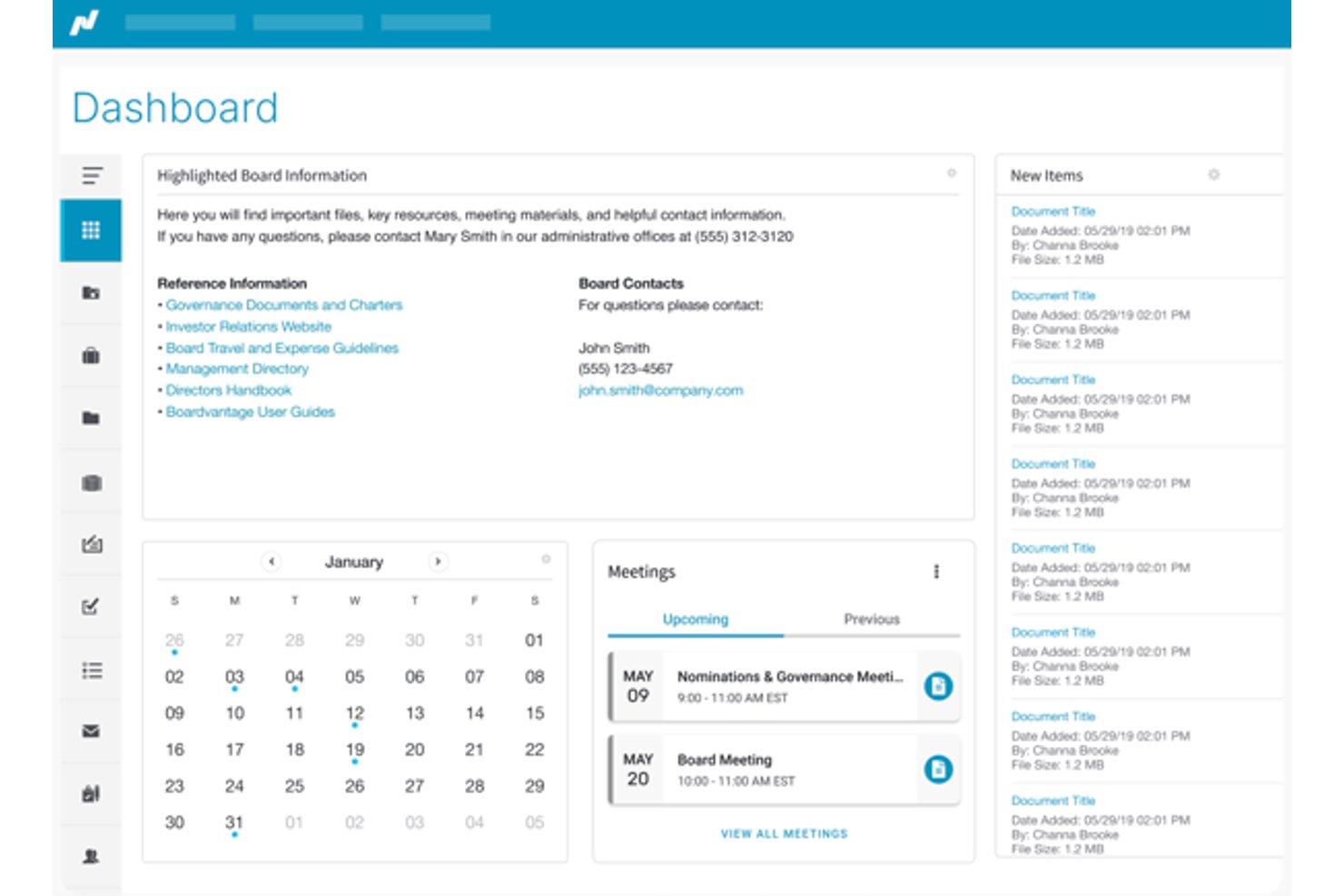Open Directors Handbook link
The height and width of the screenshot is (896, 1344).
coord(229,390)
